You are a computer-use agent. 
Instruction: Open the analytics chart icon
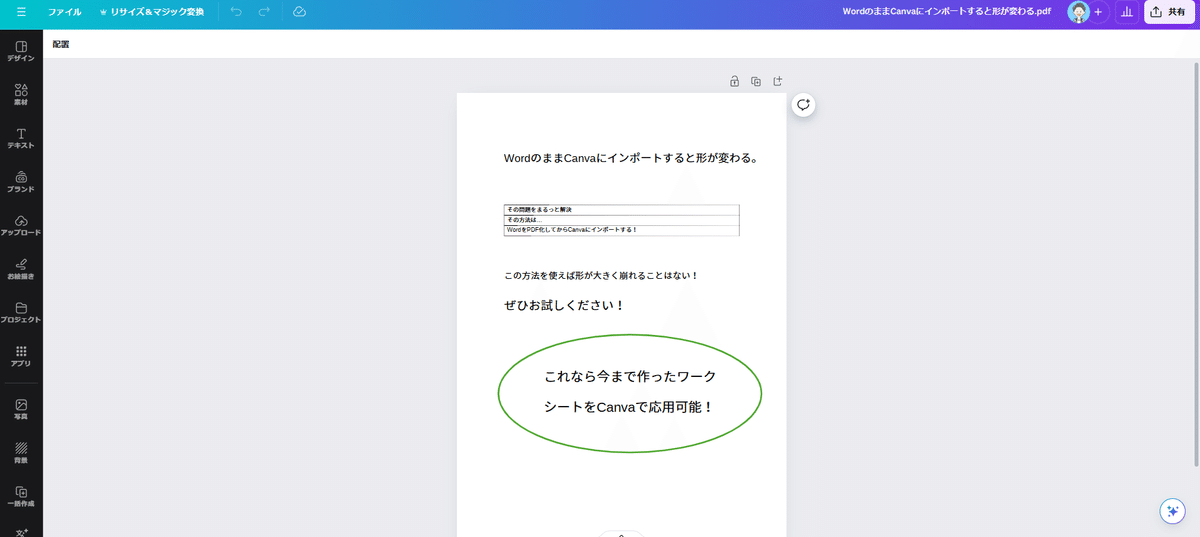click(1127, 12)
